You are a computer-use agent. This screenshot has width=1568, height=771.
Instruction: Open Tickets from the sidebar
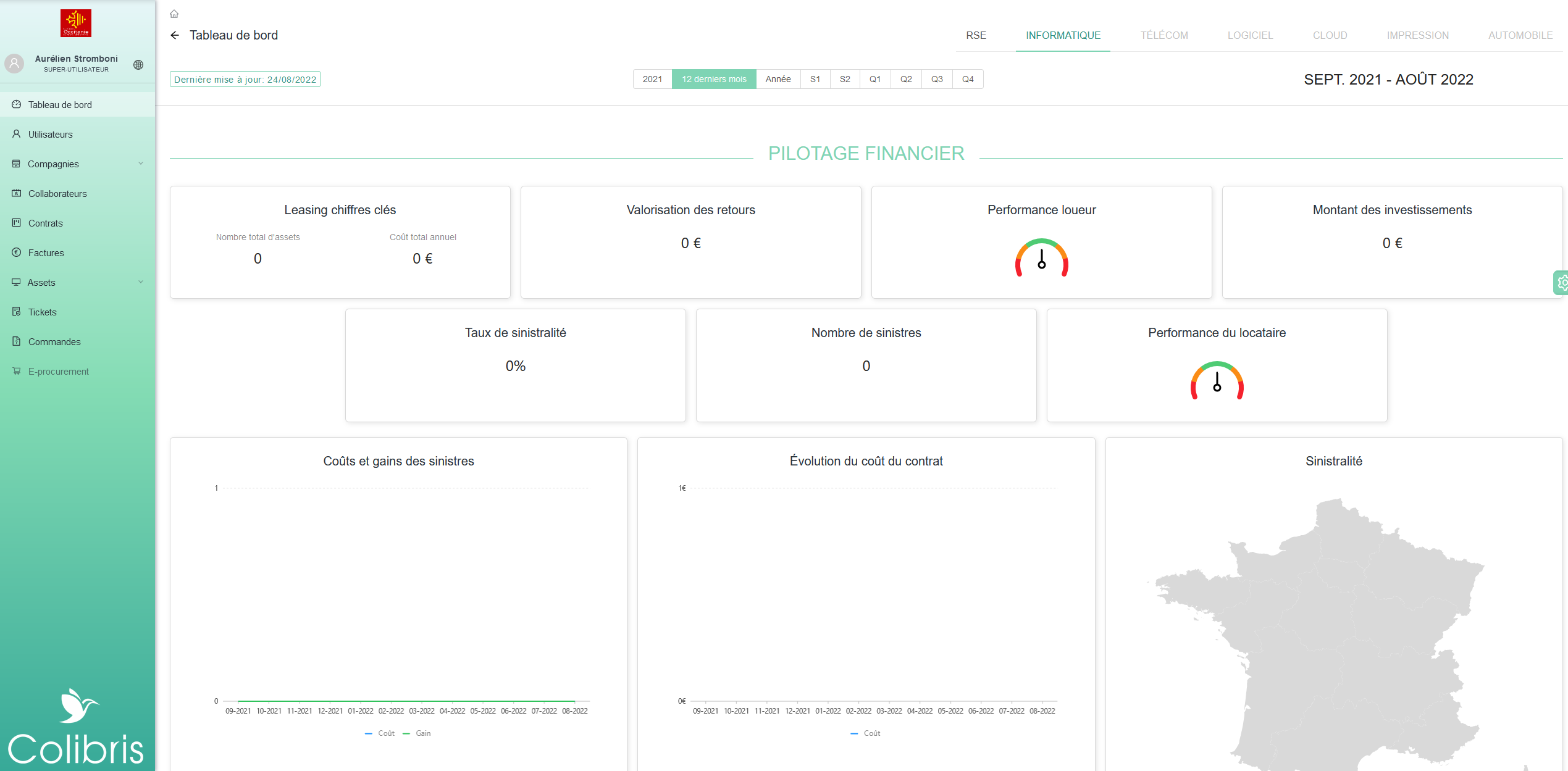(42, 312)
